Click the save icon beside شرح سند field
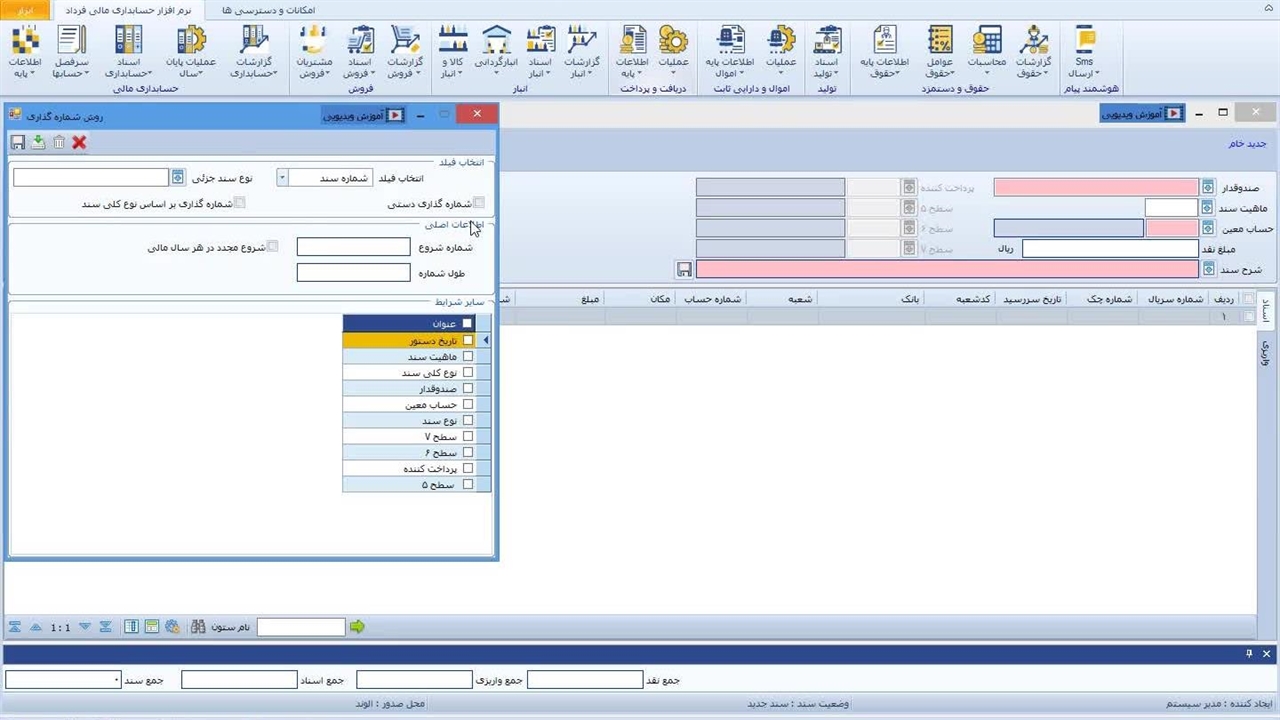The image size is (1280, 720). point(684,270)
